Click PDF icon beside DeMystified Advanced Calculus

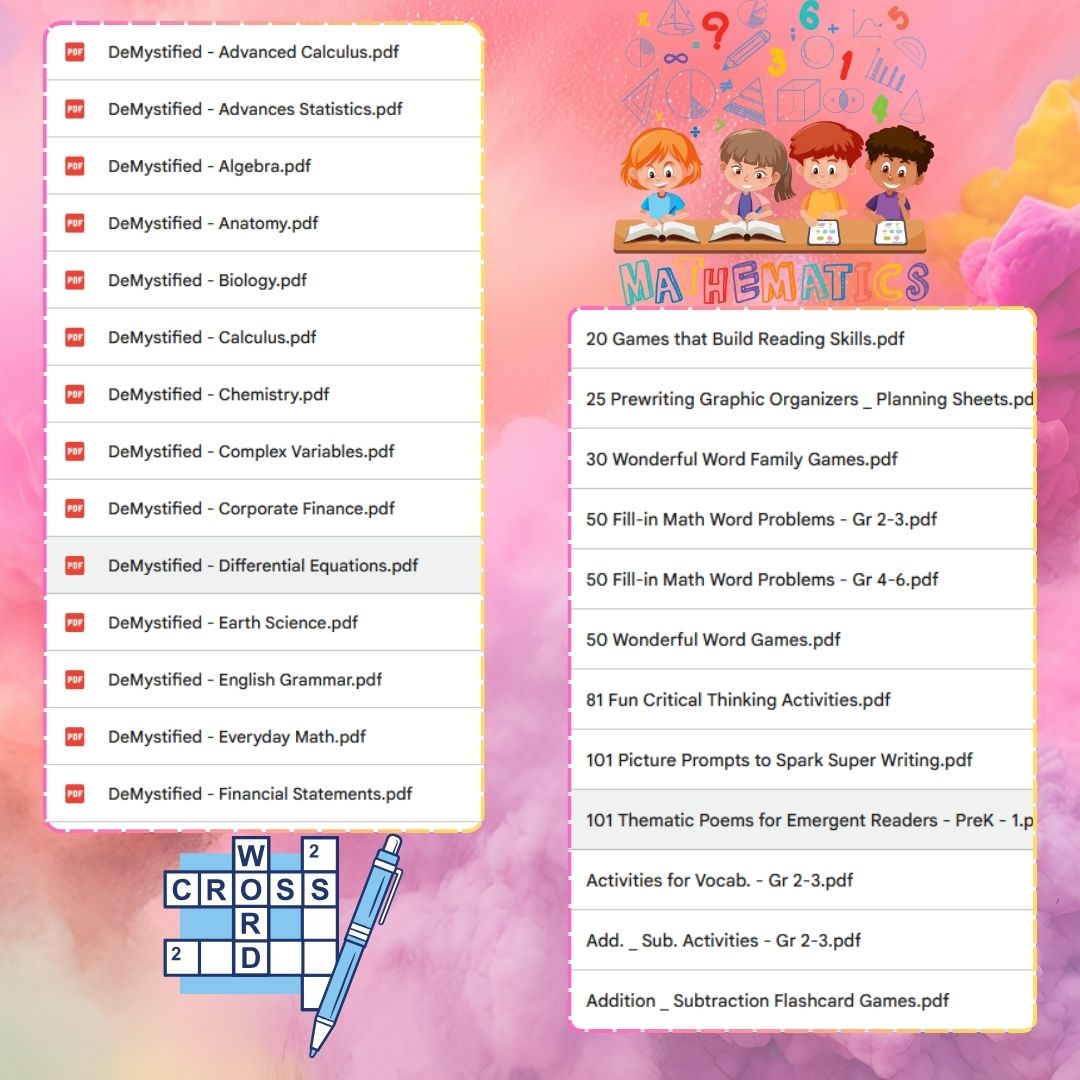(x=75, y=52)
